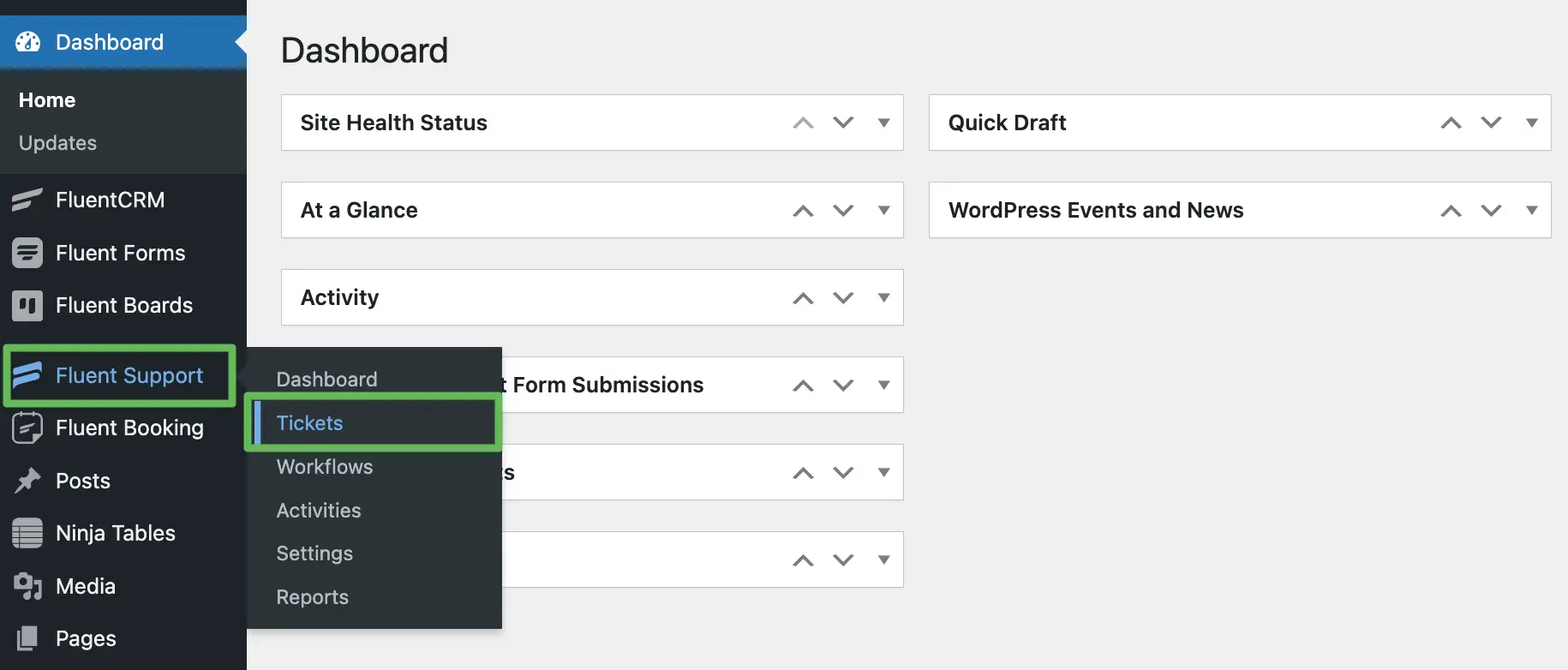Open the Fluent Forms menu label
The width and height of the screenshot is (1568, 670).
tap(120, 253)
